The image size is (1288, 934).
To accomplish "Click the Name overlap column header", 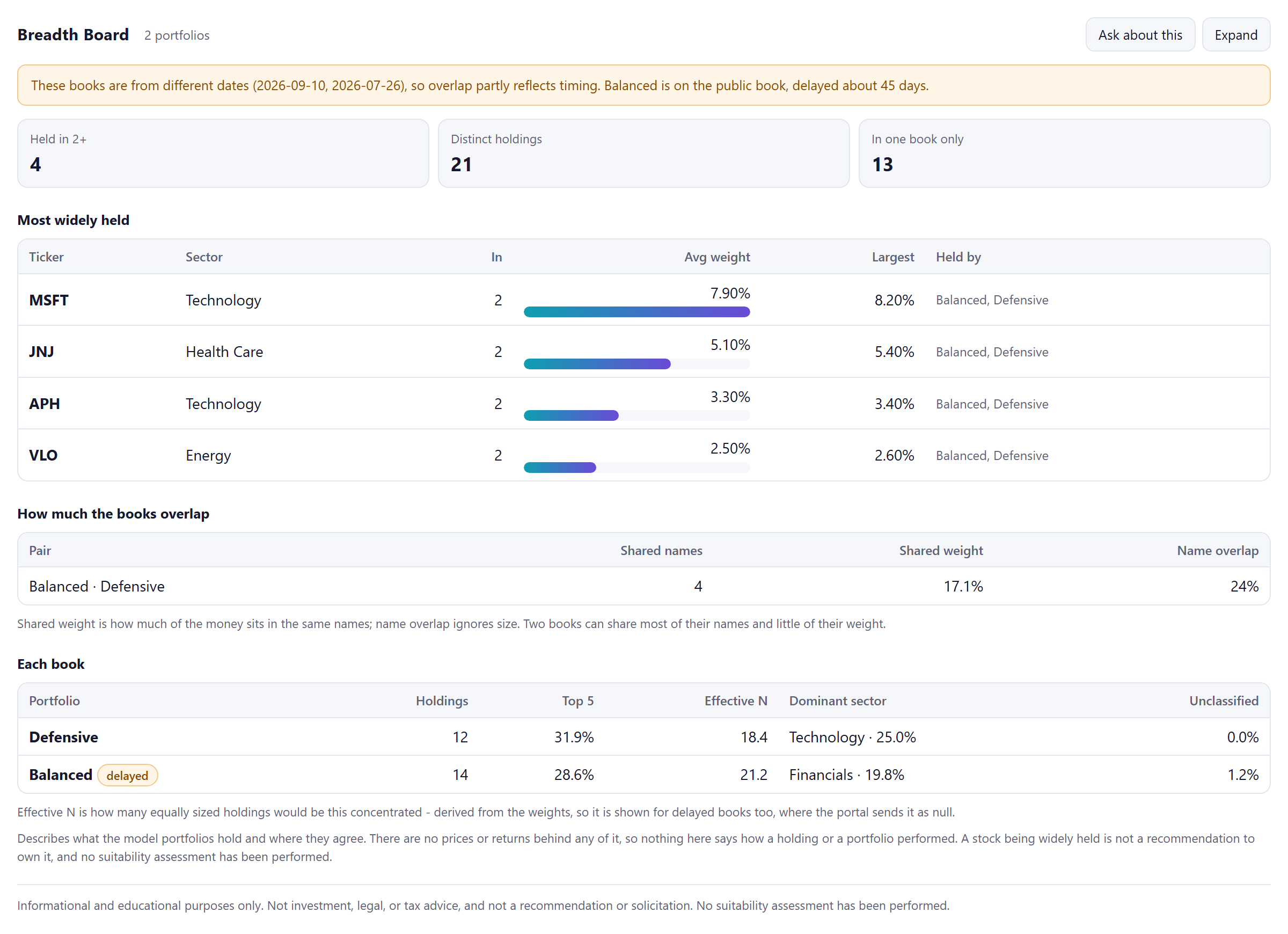I will click(x=1217, y=551).
